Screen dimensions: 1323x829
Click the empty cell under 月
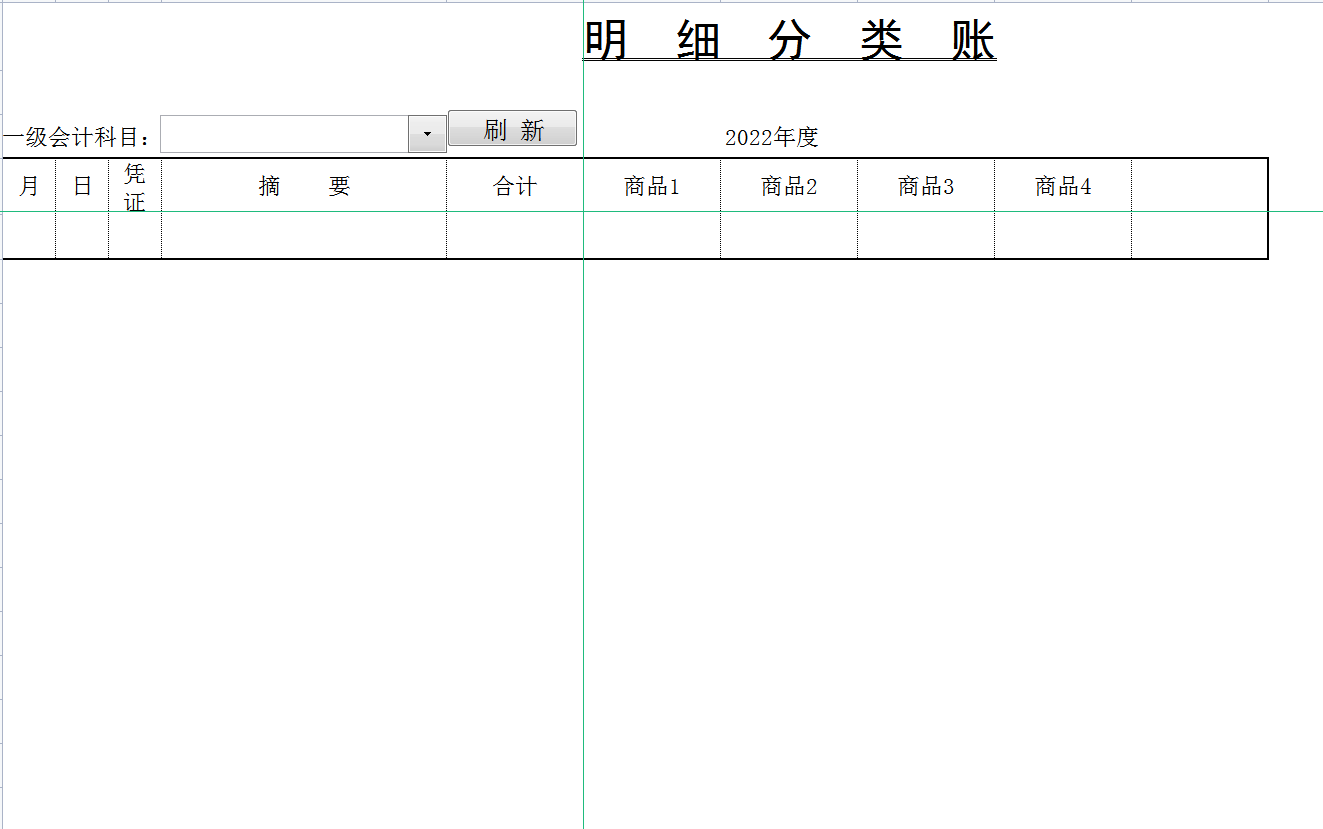[29, 235]
